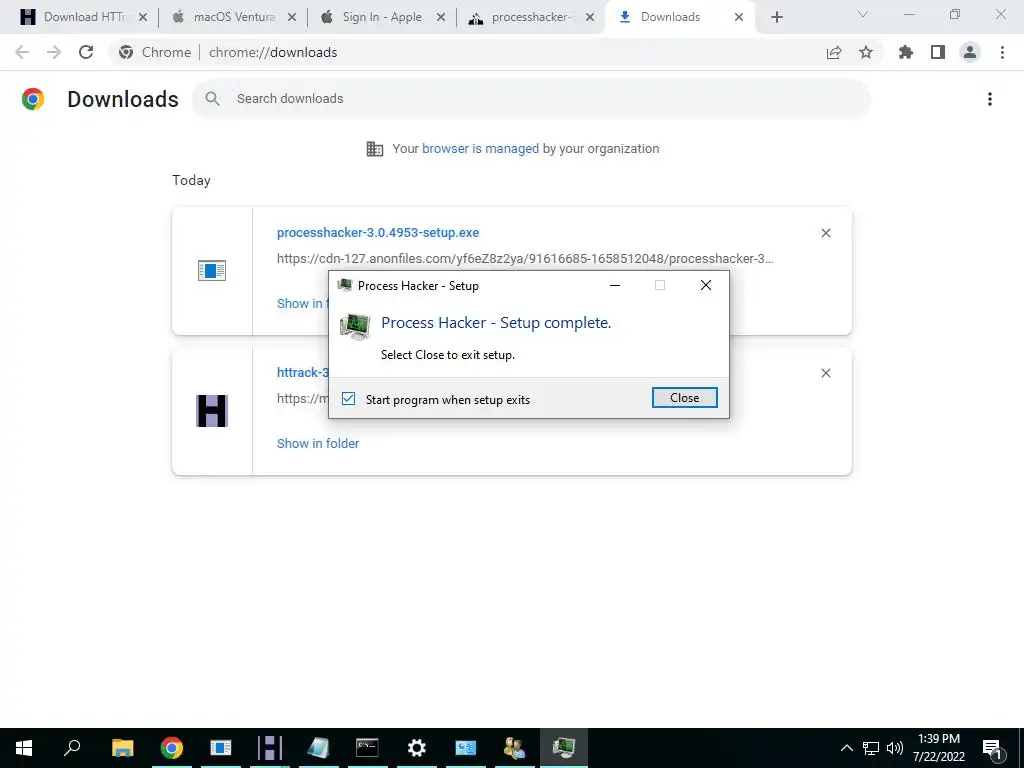Open Process Hacker setup taskbar icon
Viewport: 1024px width, 768px height.
click(564, 748)
